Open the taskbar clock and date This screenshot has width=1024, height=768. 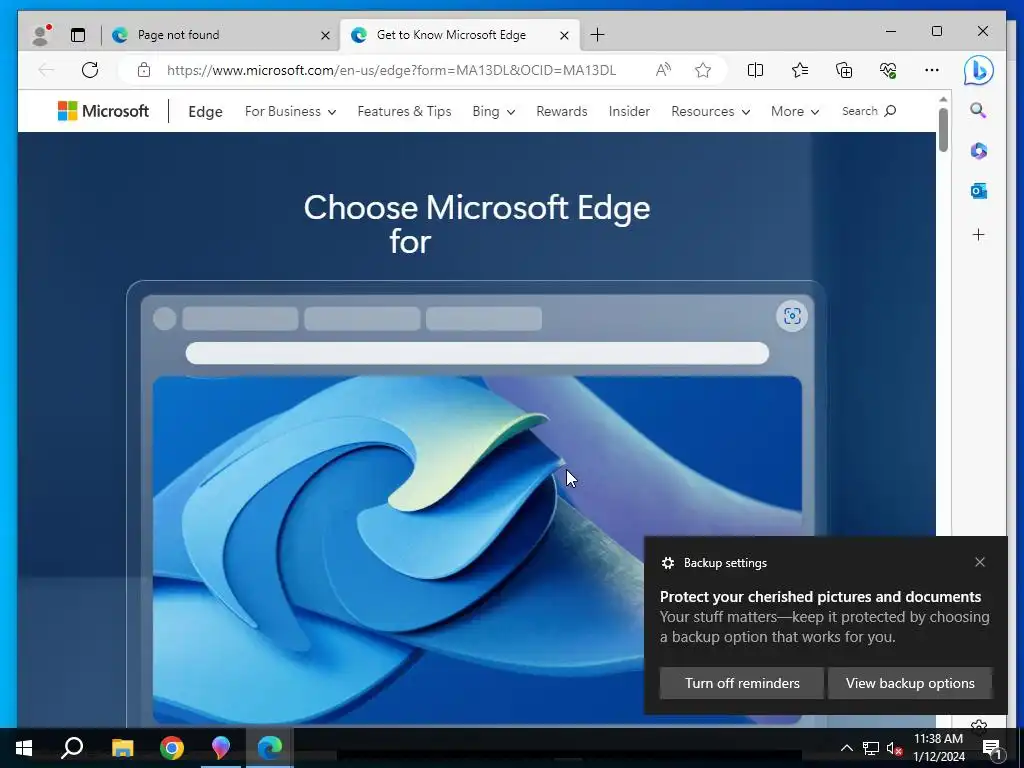[938, 748]
